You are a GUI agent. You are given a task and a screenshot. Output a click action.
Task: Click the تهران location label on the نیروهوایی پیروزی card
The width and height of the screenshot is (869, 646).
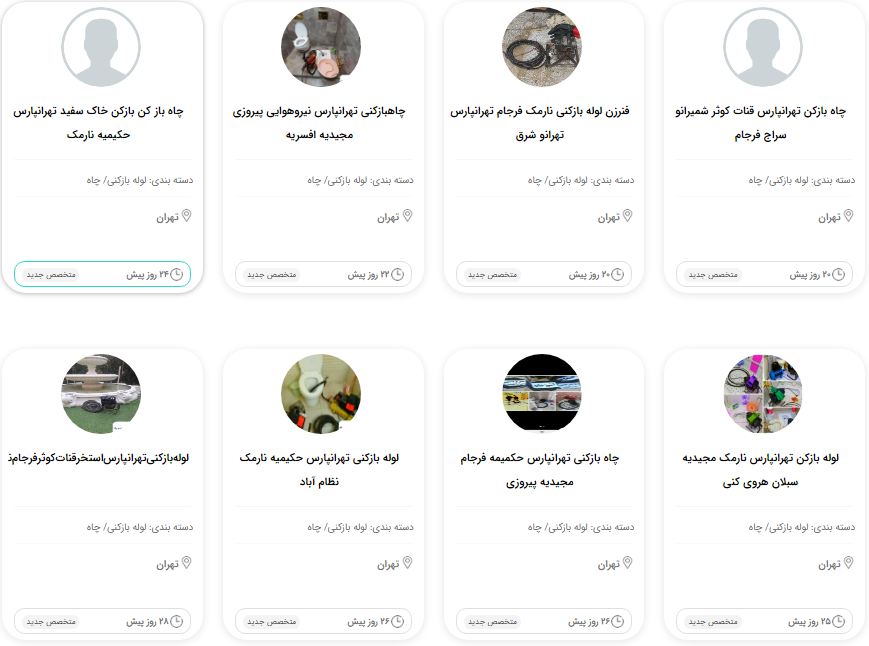coord(388,218)
